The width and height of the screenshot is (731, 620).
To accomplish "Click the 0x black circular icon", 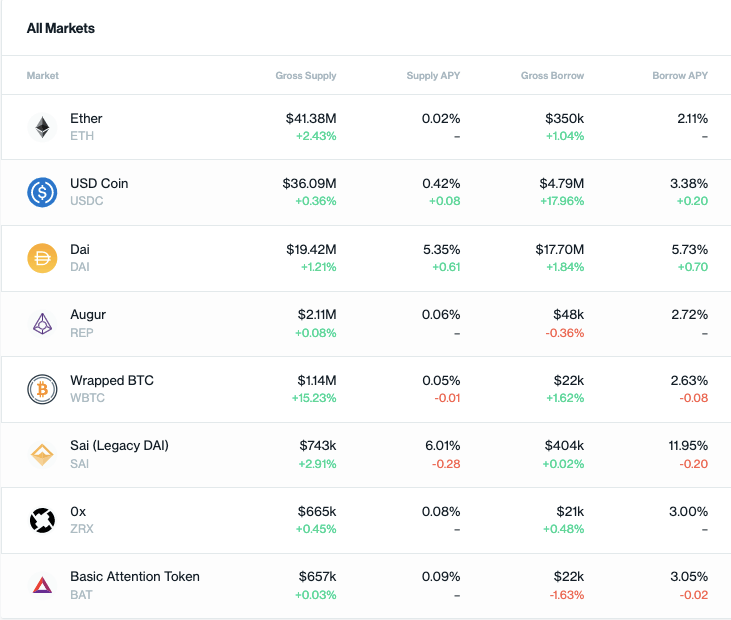I will tap(42, 520).
